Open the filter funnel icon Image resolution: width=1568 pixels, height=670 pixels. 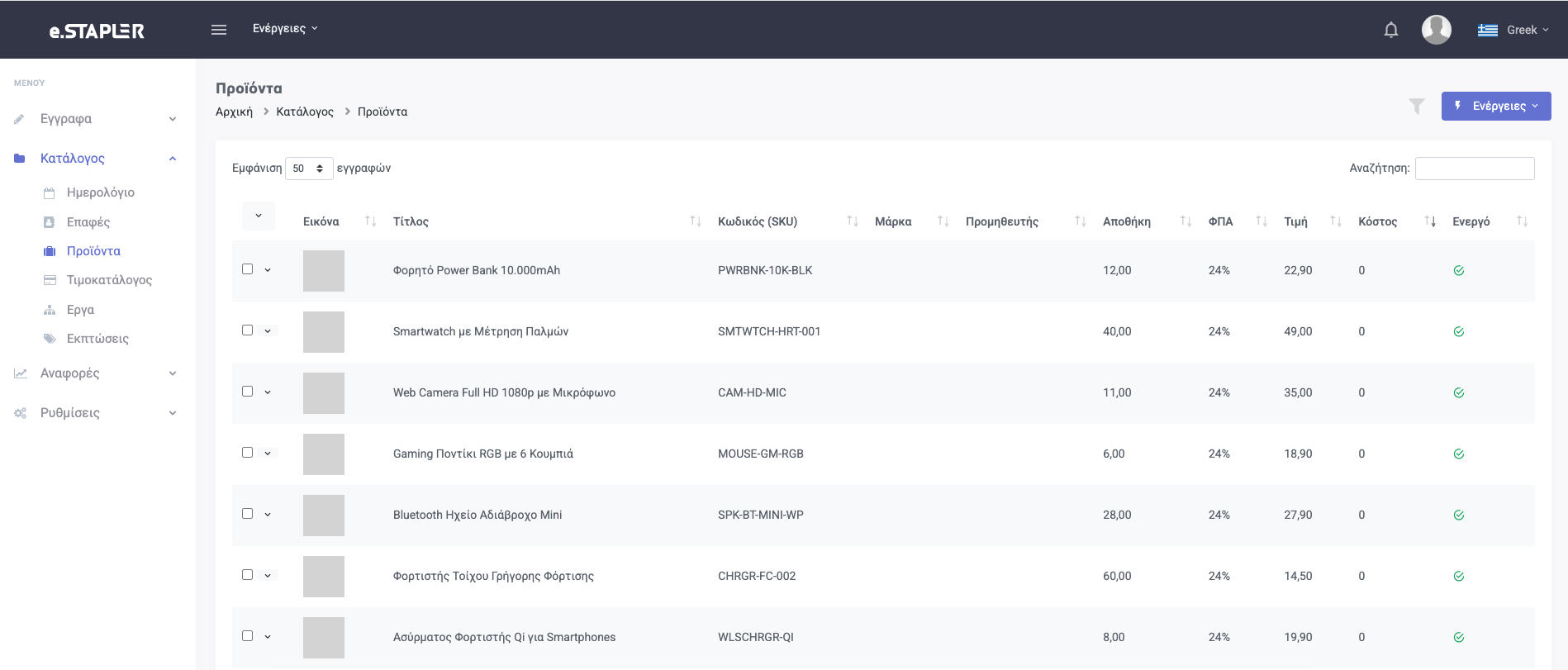(1417, 106)
